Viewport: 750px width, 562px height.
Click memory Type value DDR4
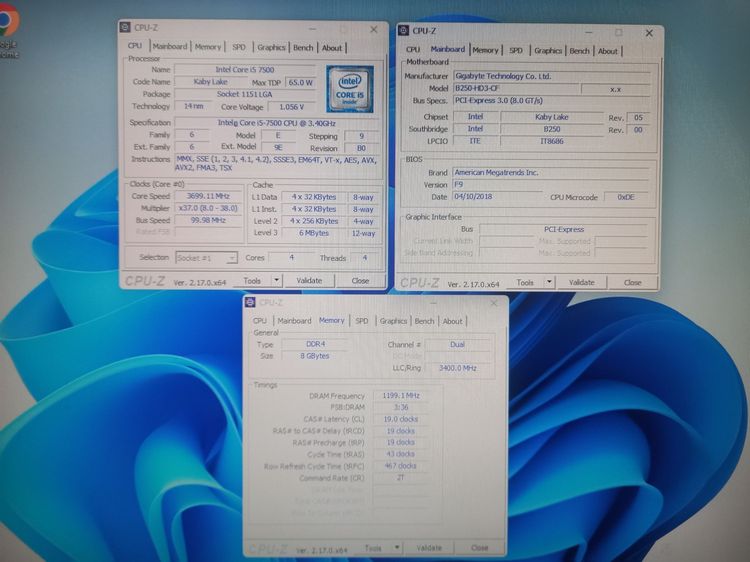(315, 344)
